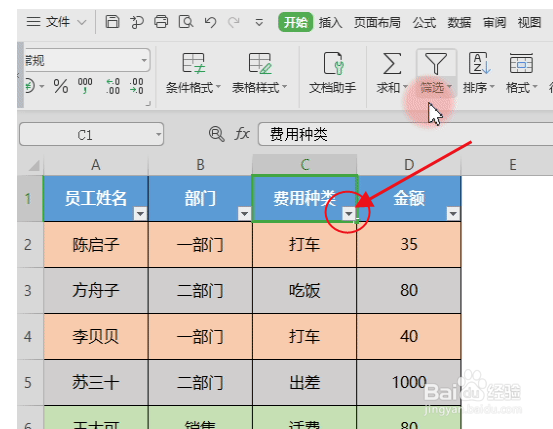The height and width of the screenshot is (429, 553).
Task: Open the 数据 tab
Action: tap(459, 22)
